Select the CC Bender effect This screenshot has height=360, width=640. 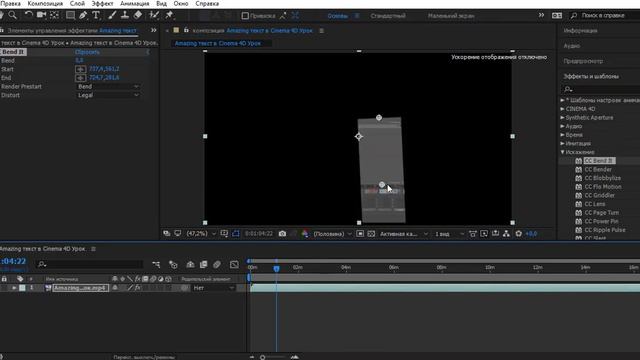pos(598,169)
